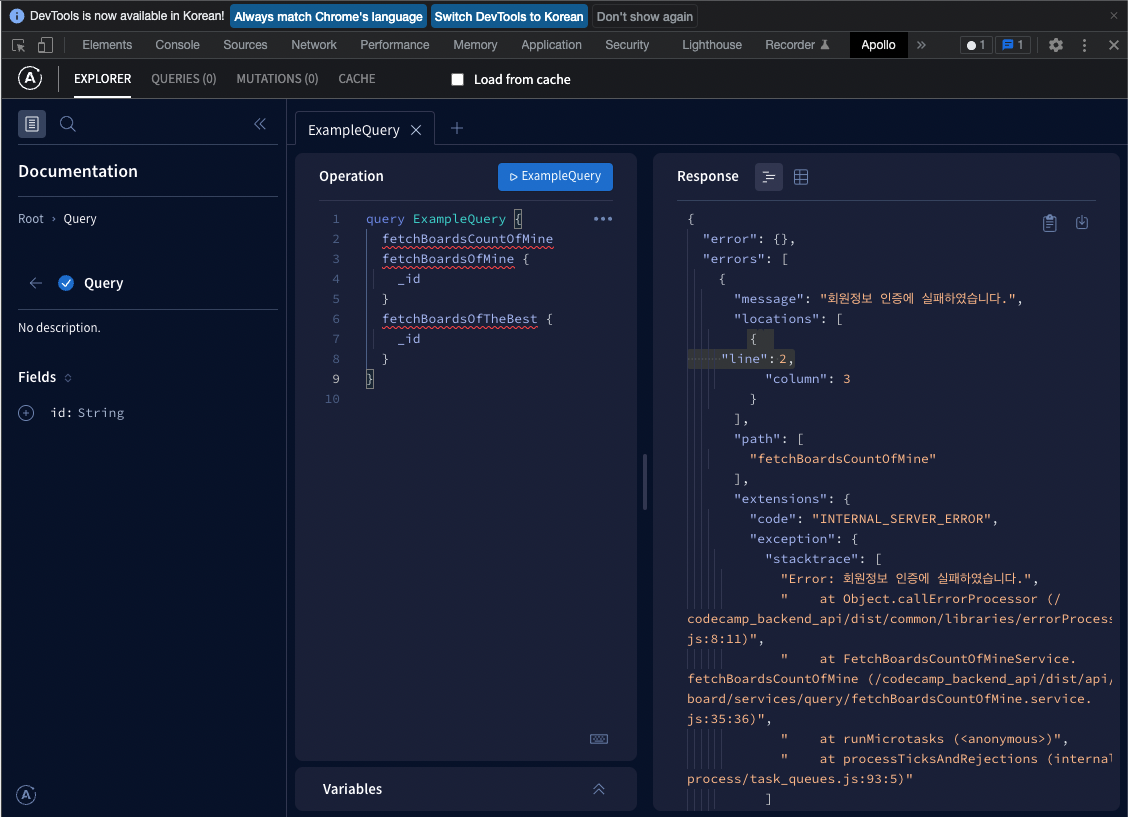This screenshot has height=817, width=1128.
Task: Open DevTools settings with the gear icon
Action: coord(1056,45)
